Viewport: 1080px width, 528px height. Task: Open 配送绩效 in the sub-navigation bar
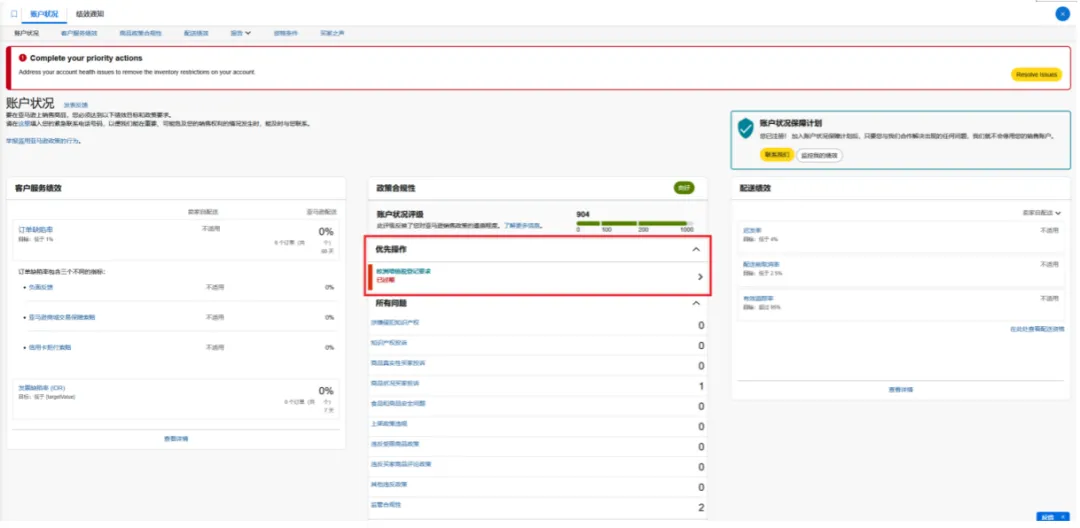(x=196, y=33)
